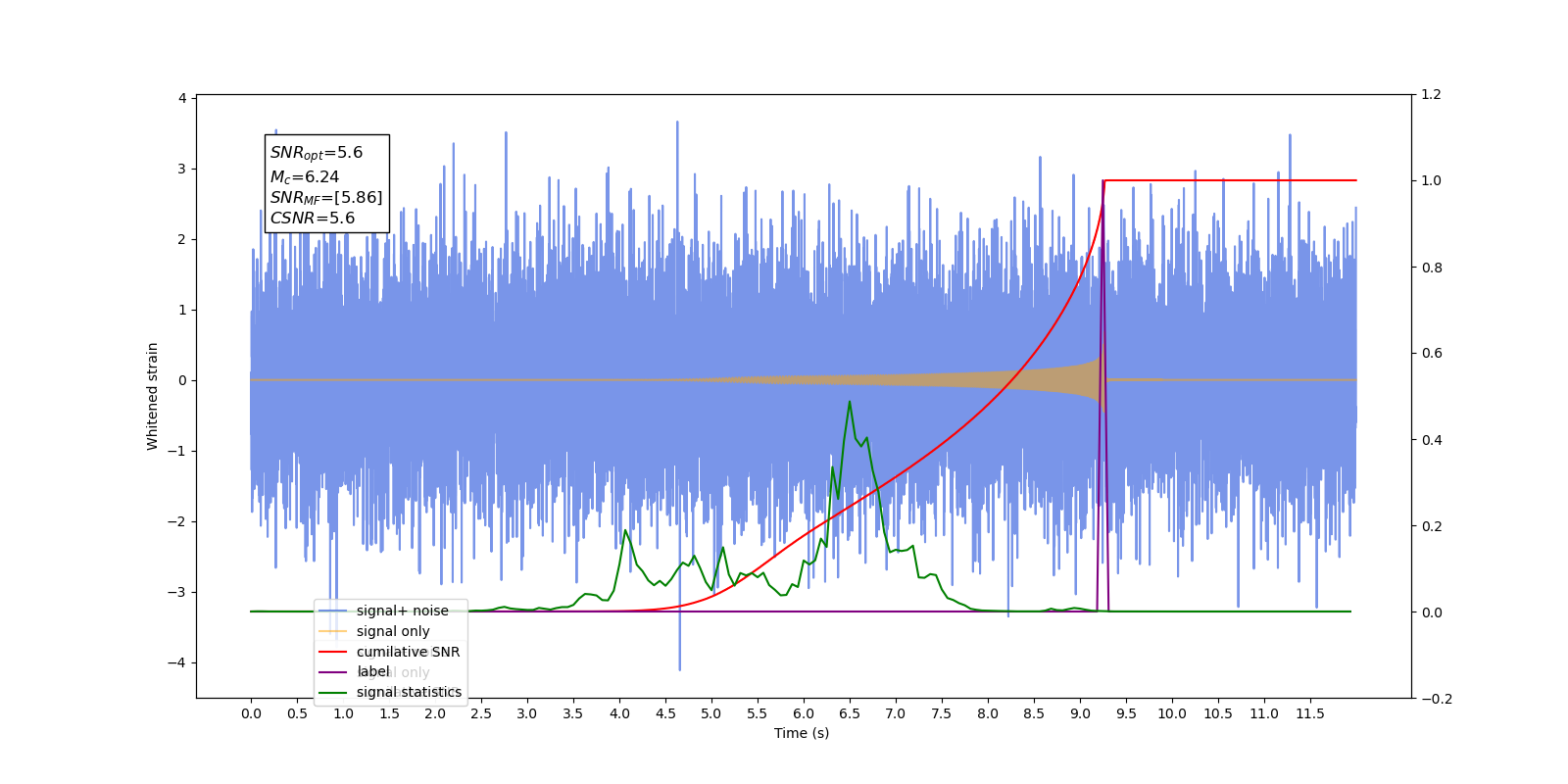Screen dimensions: 1568x784
Task: Click the 0.0 tick on the time axis
Action: point(251,713)
